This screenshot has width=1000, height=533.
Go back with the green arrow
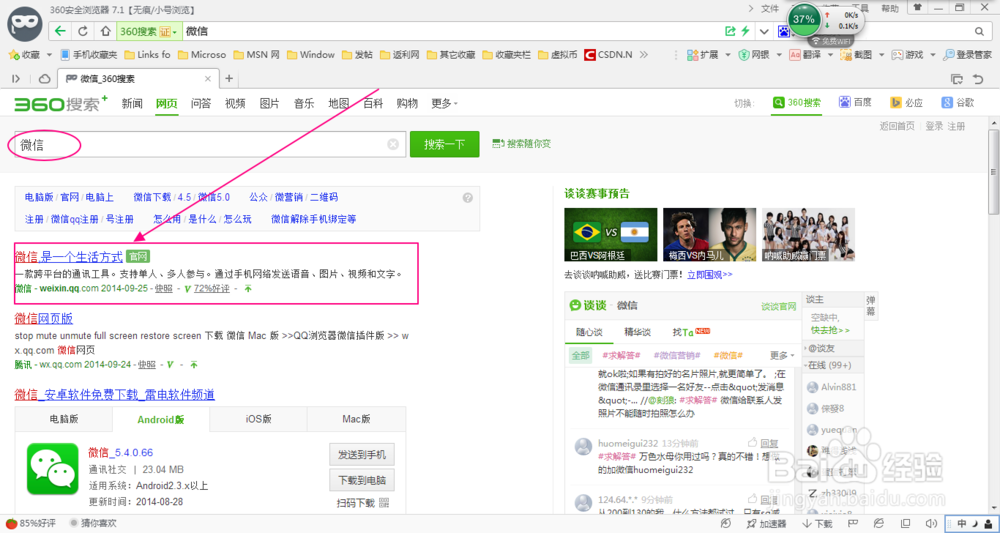[60, 31]
